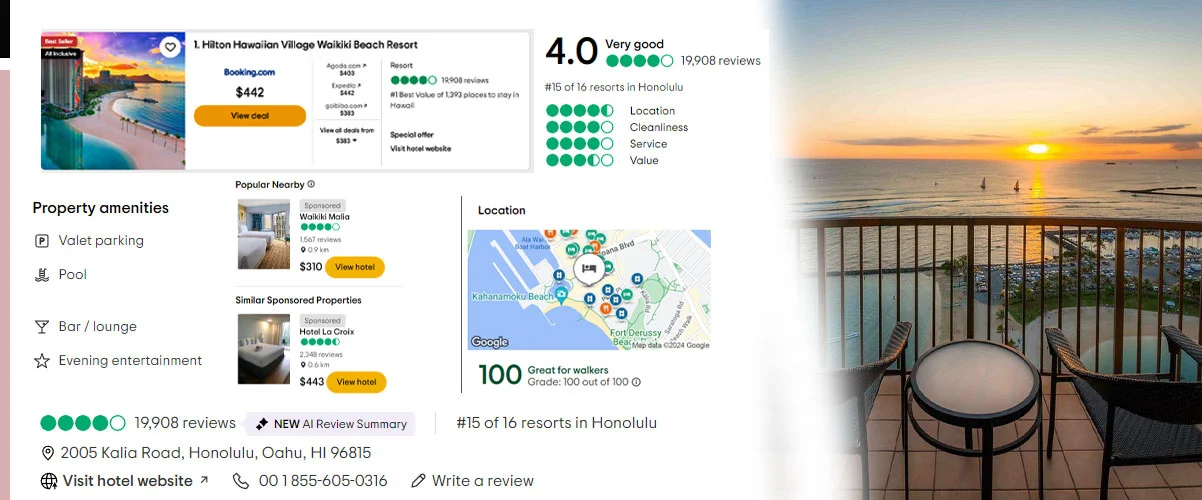Click the phone icon beside the number
The image size is (1202, 500).
(x=241, y=481)
